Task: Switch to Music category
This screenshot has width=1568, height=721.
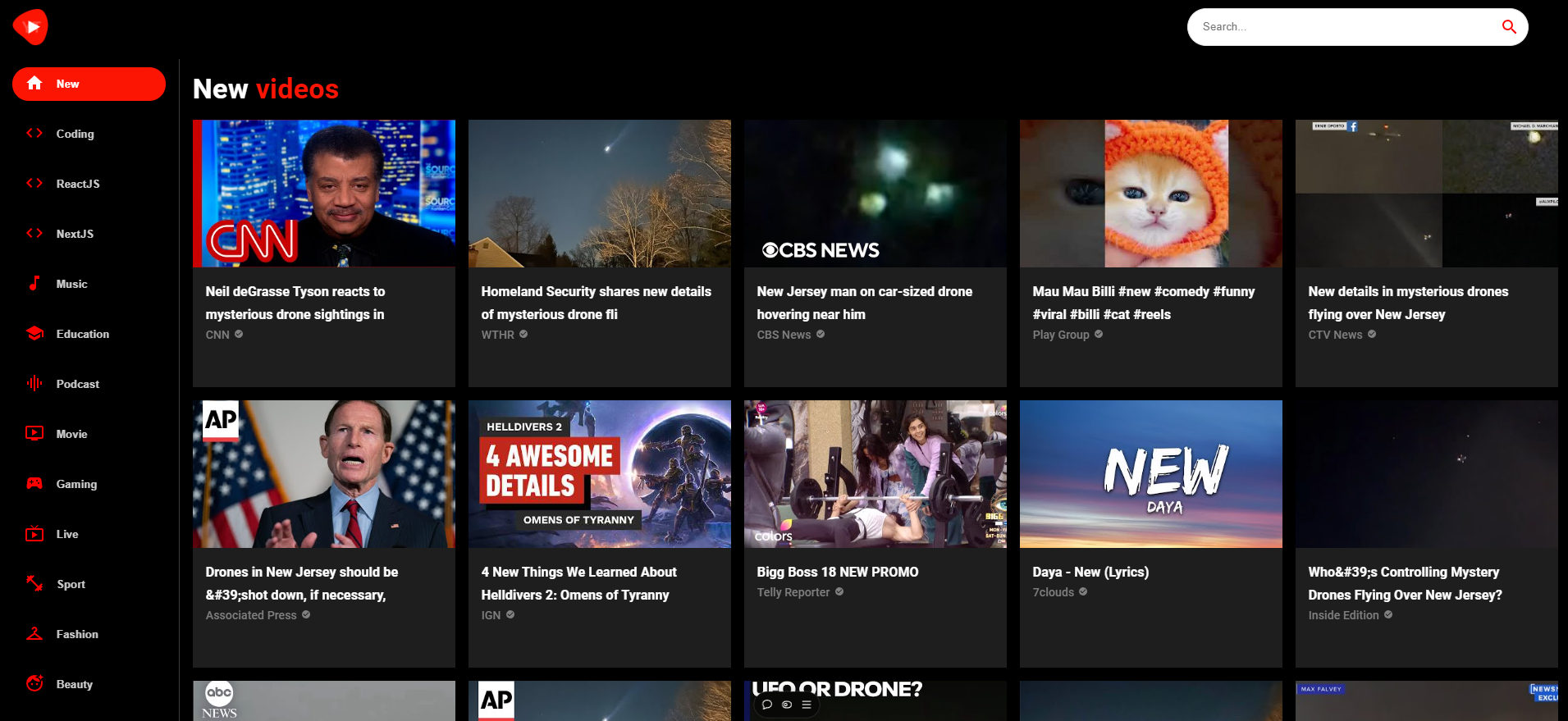Action: click(x=89, y=284)
